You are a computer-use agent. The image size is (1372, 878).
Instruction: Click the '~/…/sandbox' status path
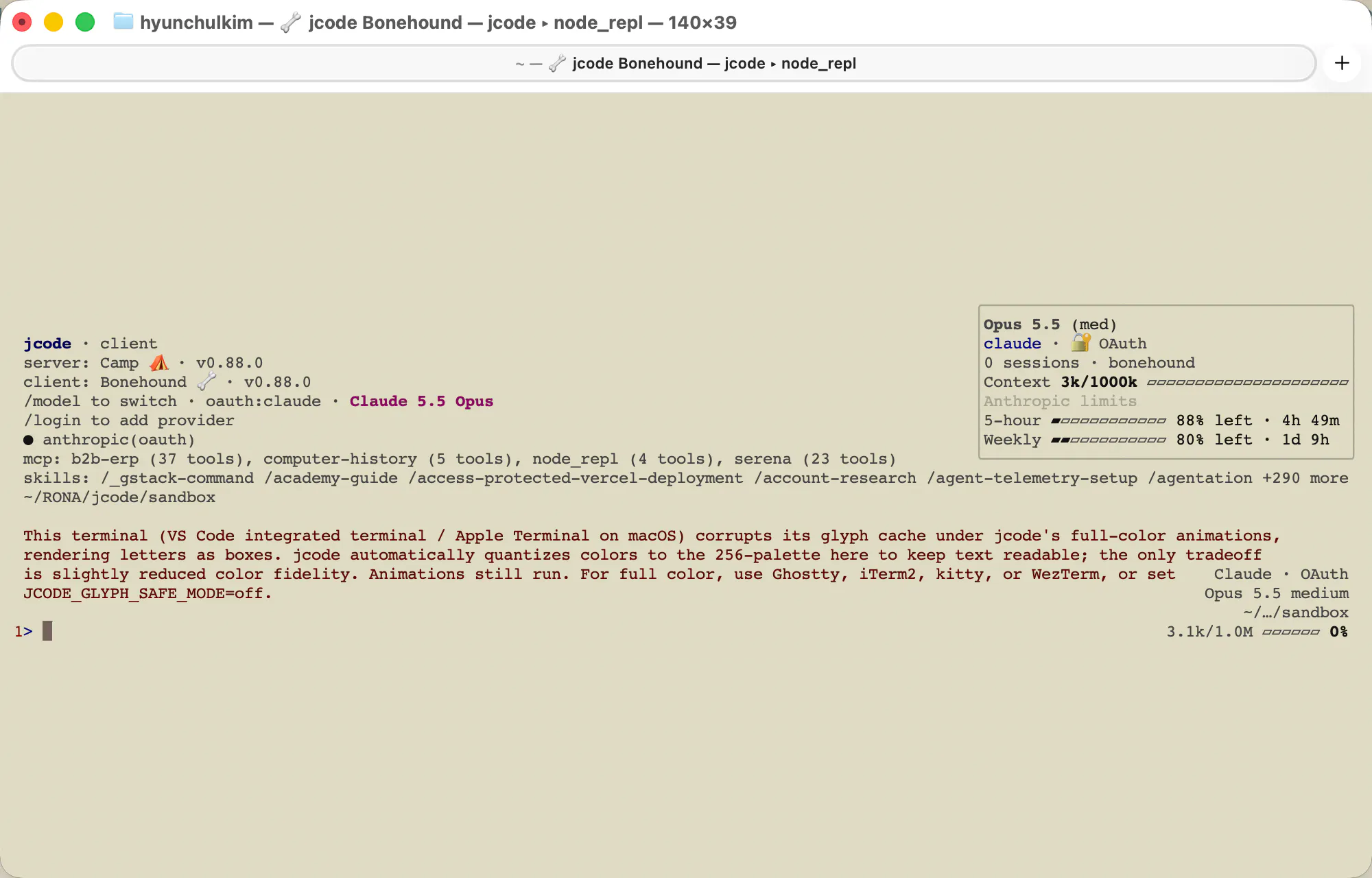1296,613
